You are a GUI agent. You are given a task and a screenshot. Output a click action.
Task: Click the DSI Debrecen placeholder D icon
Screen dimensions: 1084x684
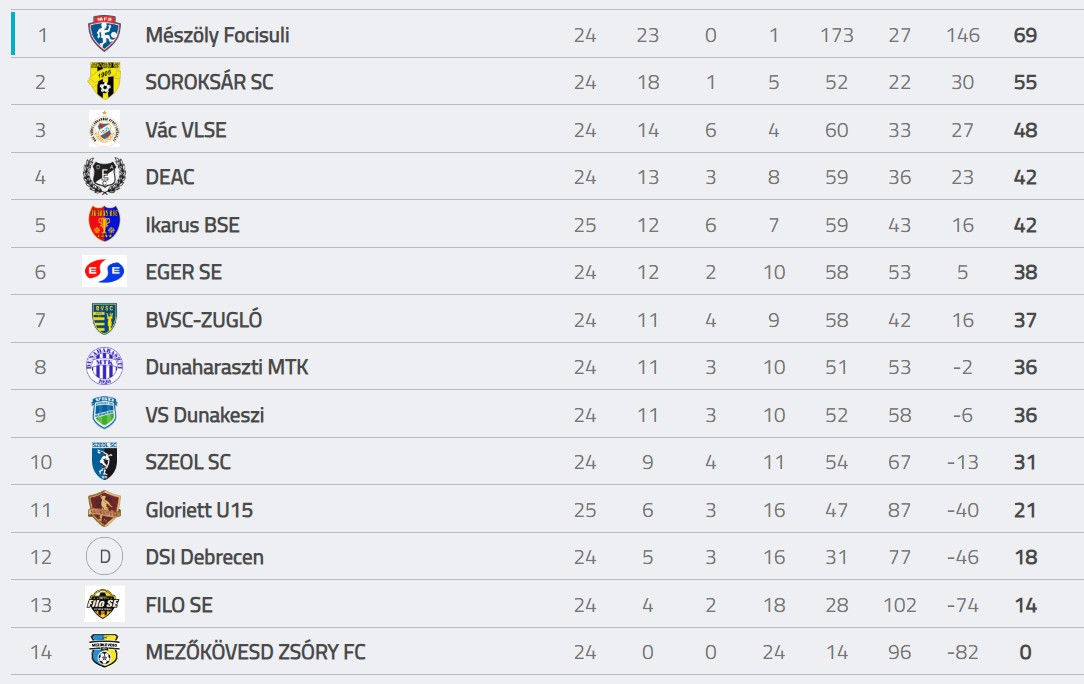(x=104, y=556)
